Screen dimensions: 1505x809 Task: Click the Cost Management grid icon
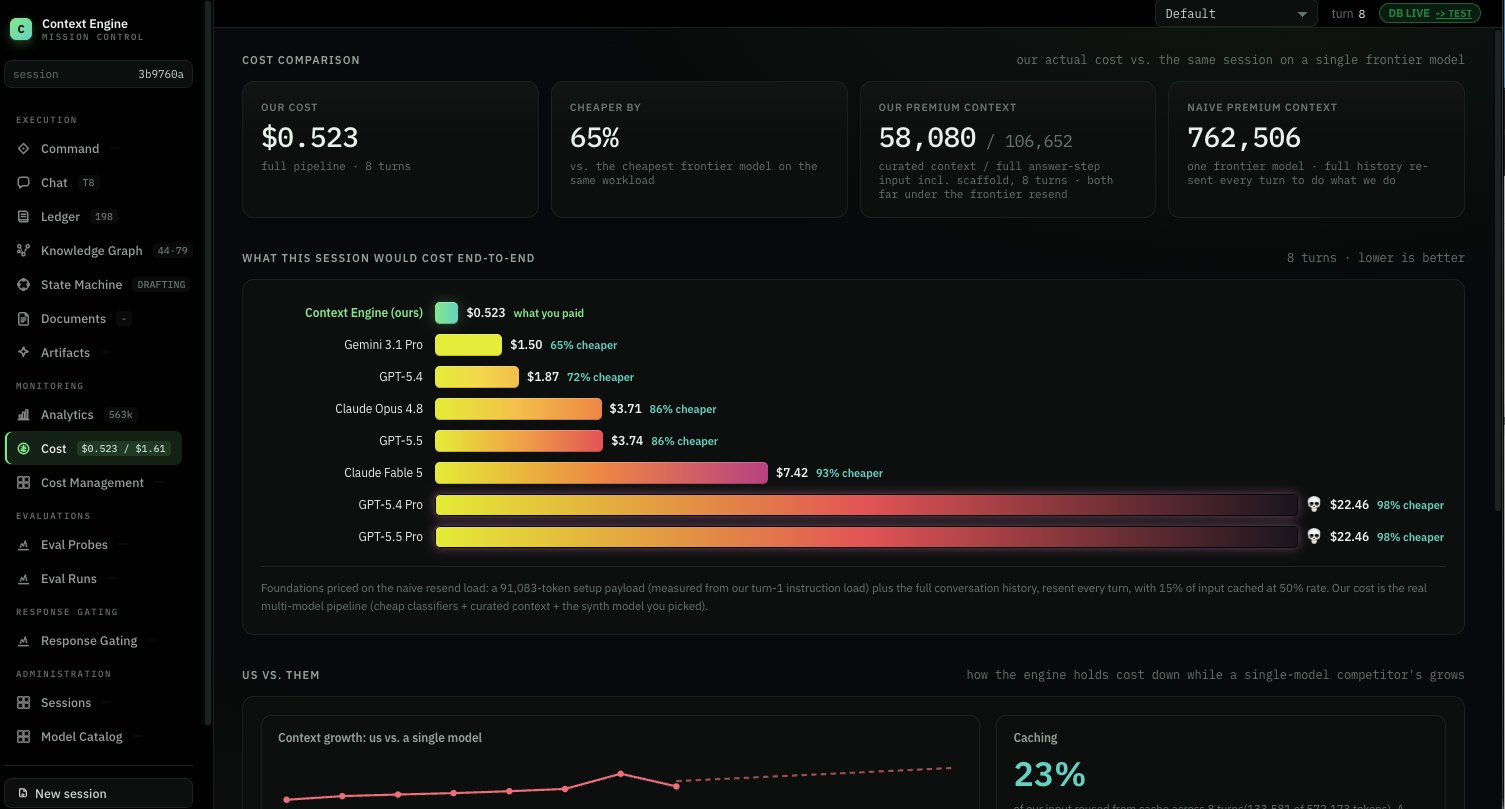(x=24, y=483)
